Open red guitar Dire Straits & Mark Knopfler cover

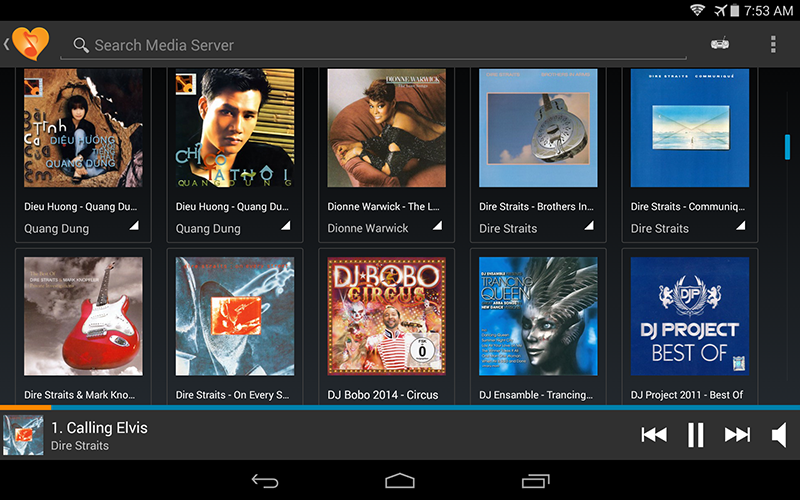pyautogui.click(x=83, y=316)
